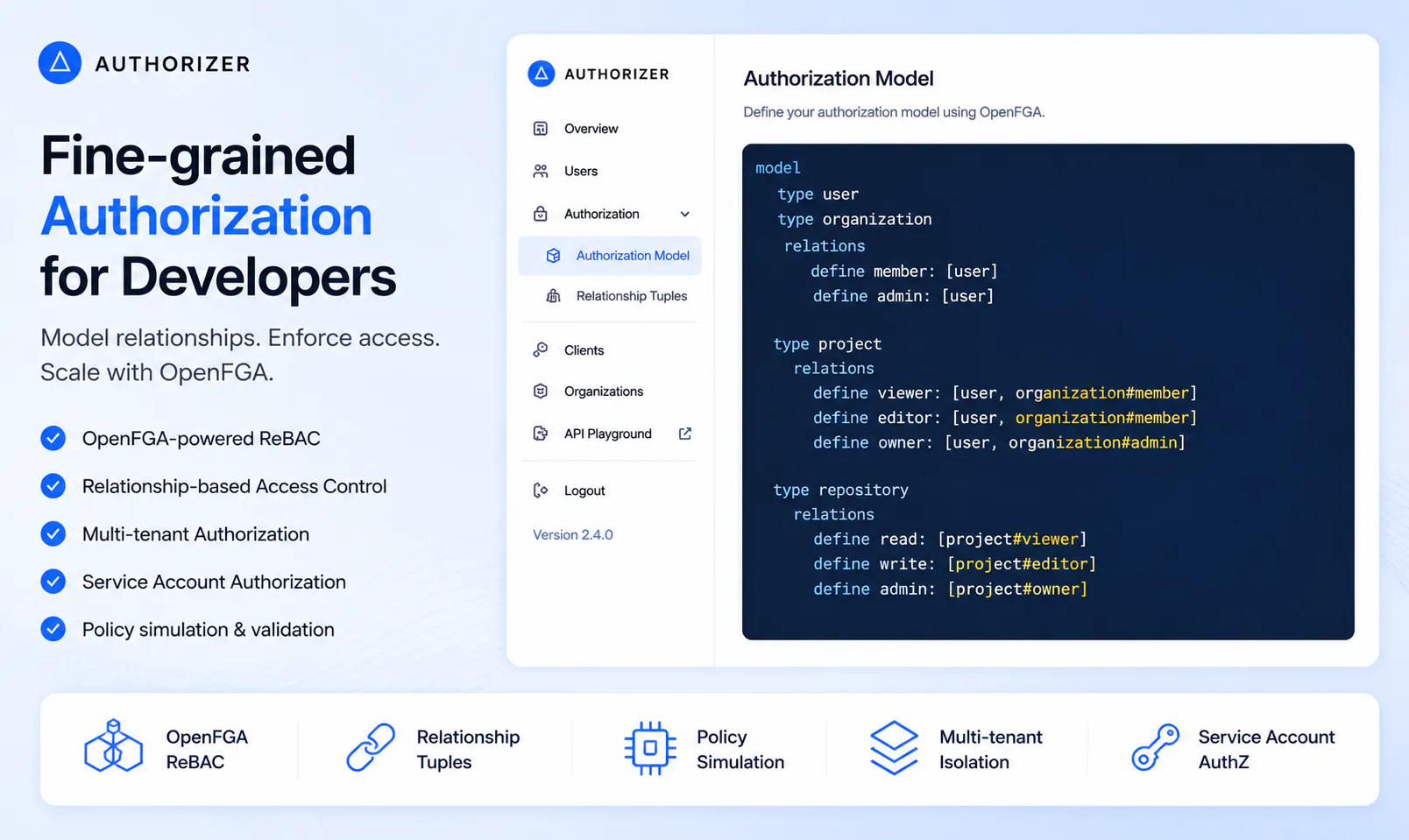This screenshot has height=840, width=1409.
Task: Click the Relationship Tuples chain link icon
Action: coord(371,747)
